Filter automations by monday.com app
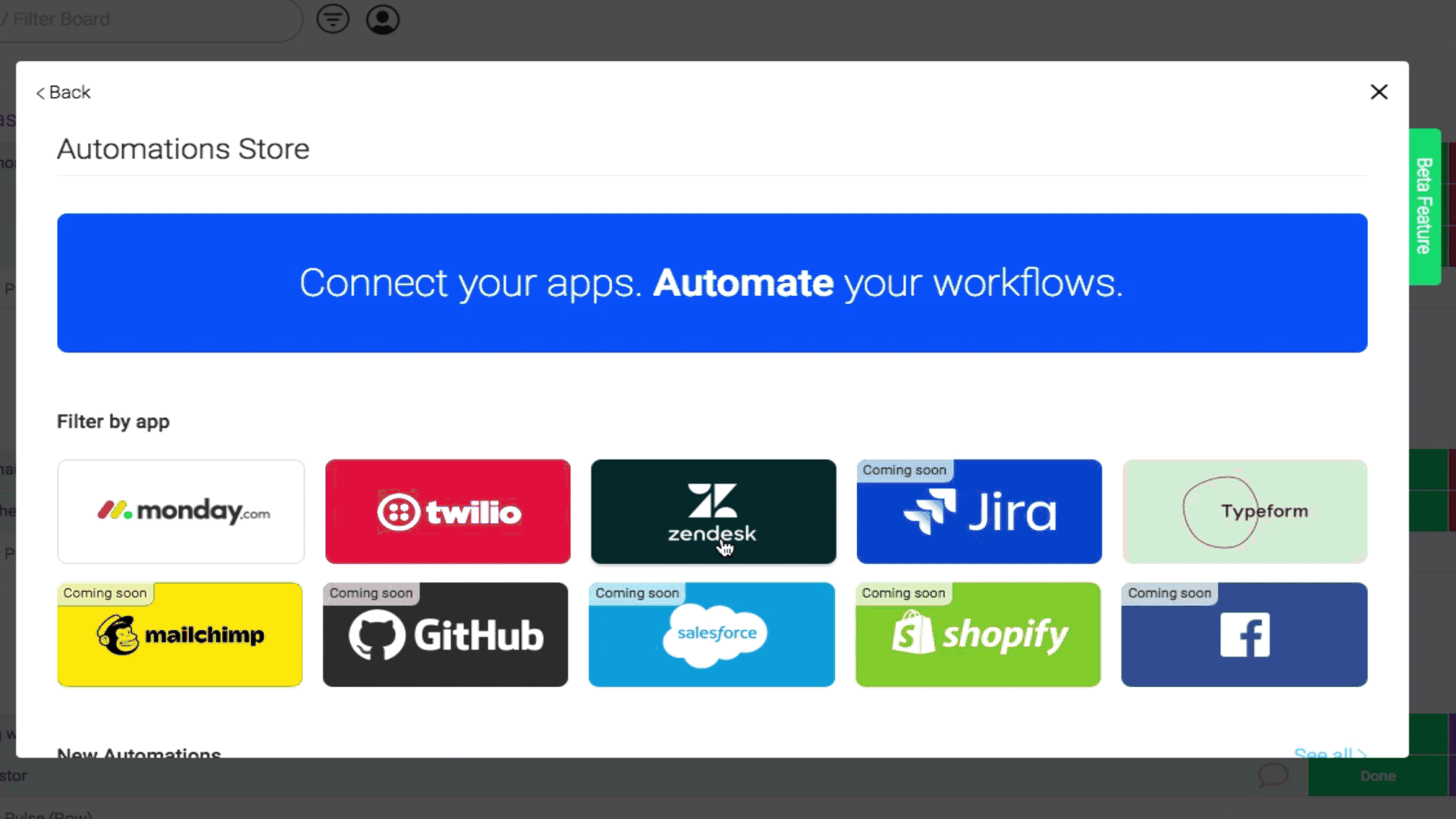The width and height of the screenshot is (1456, 819). tap(180, 511)
